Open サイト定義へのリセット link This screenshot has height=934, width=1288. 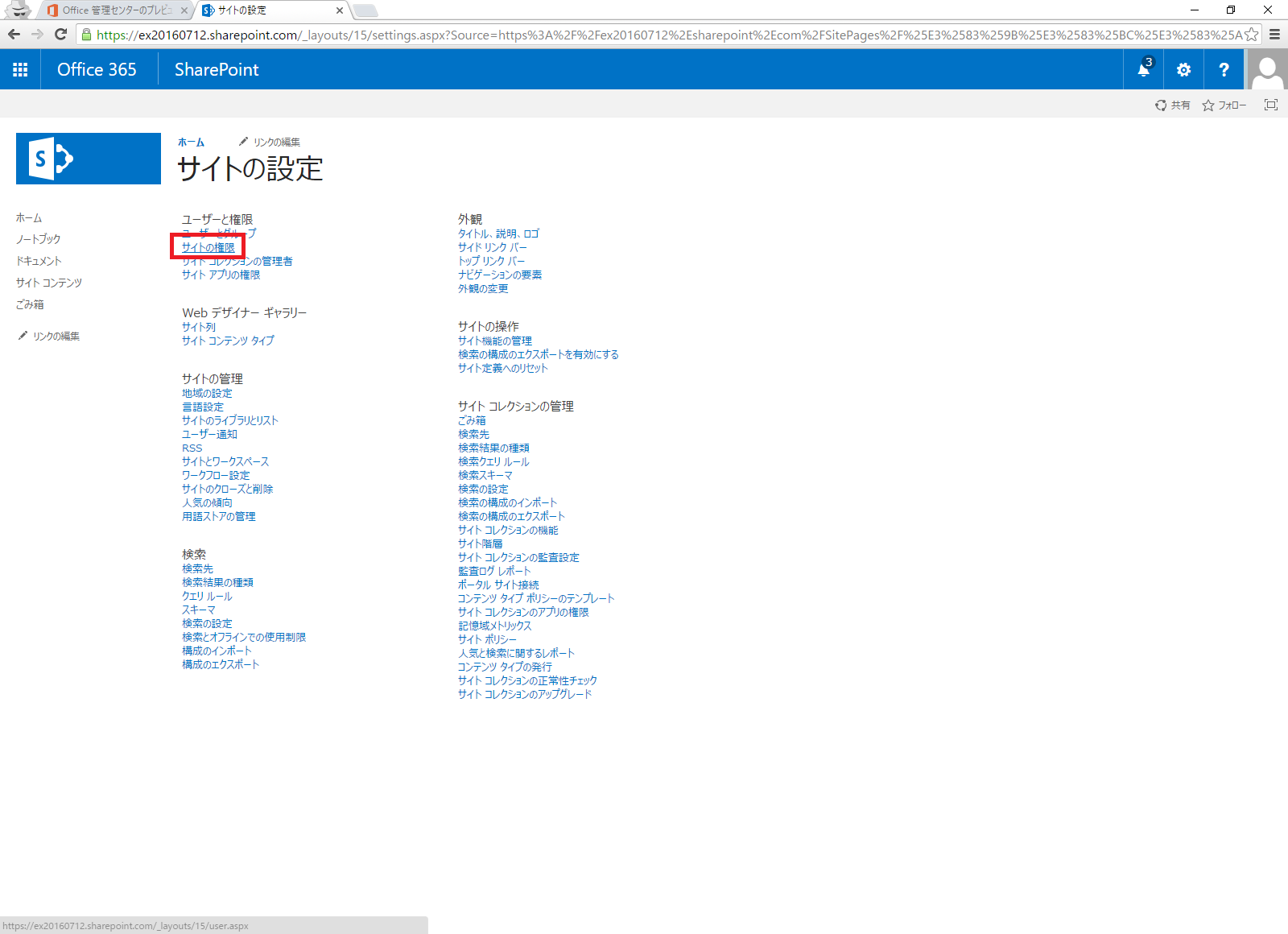pyautogui.click(x=503, y=368)
